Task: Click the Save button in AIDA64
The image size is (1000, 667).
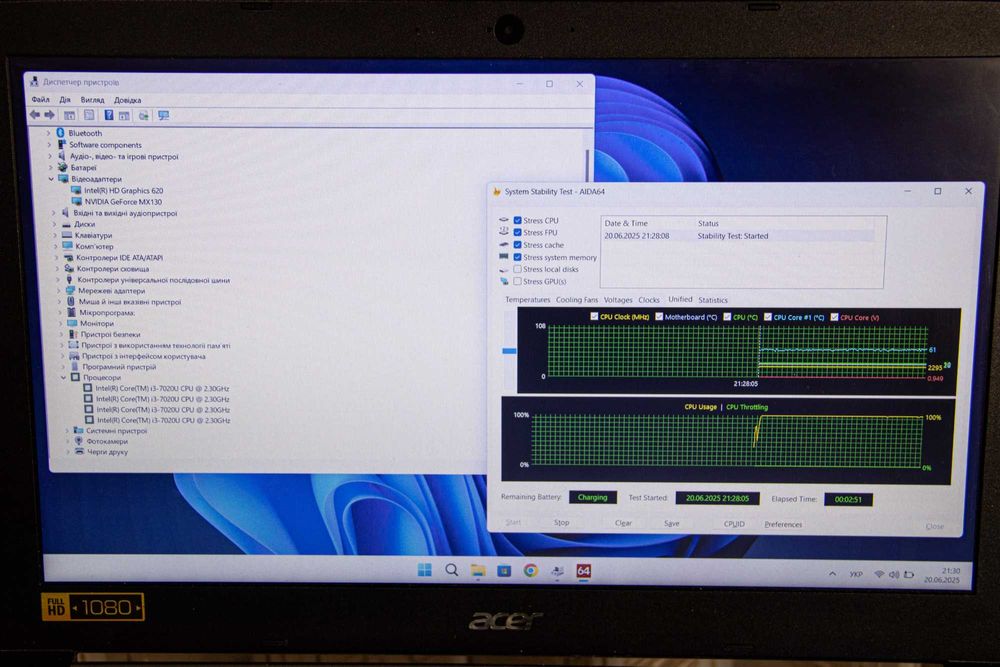Action: pyautogui.click(x=672, y=524)
